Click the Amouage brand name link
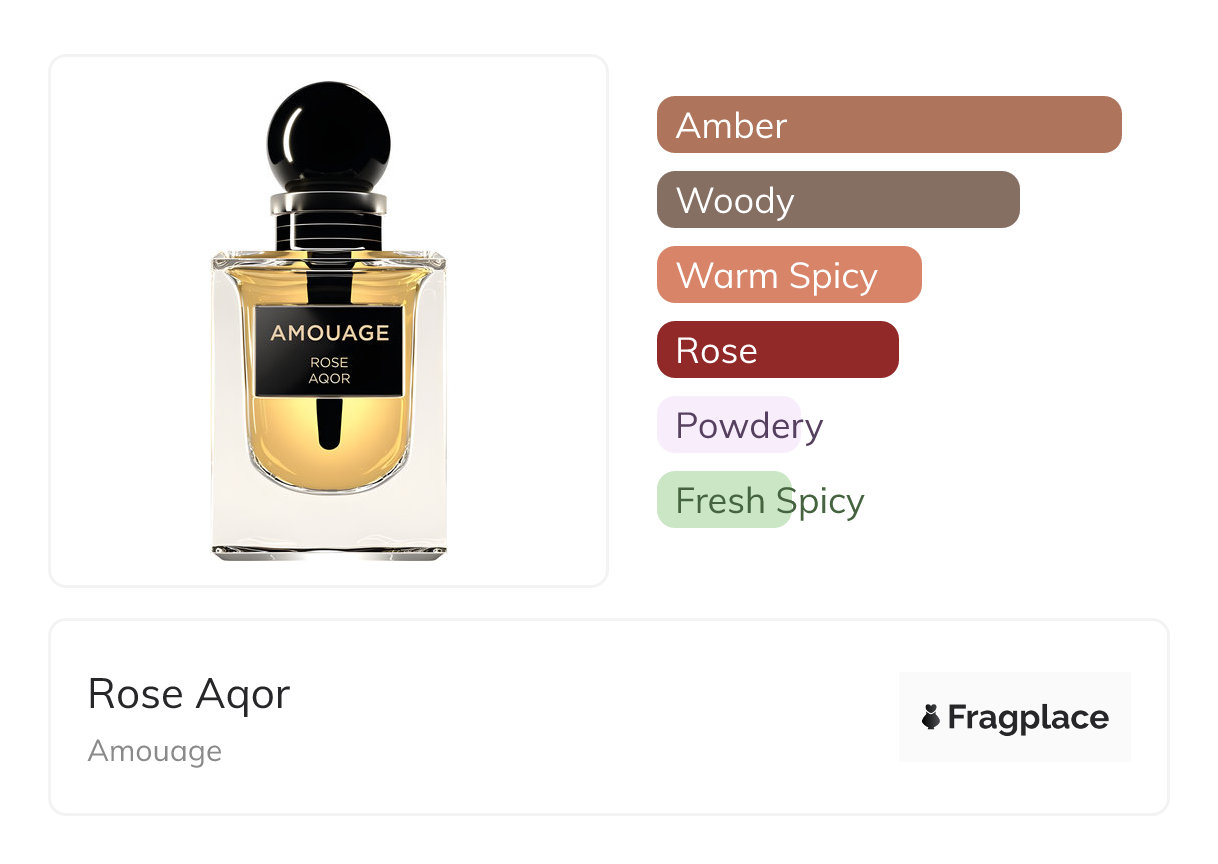Image resolution: width=1218 pixels, height=864 pixels. tap(155, 751)
